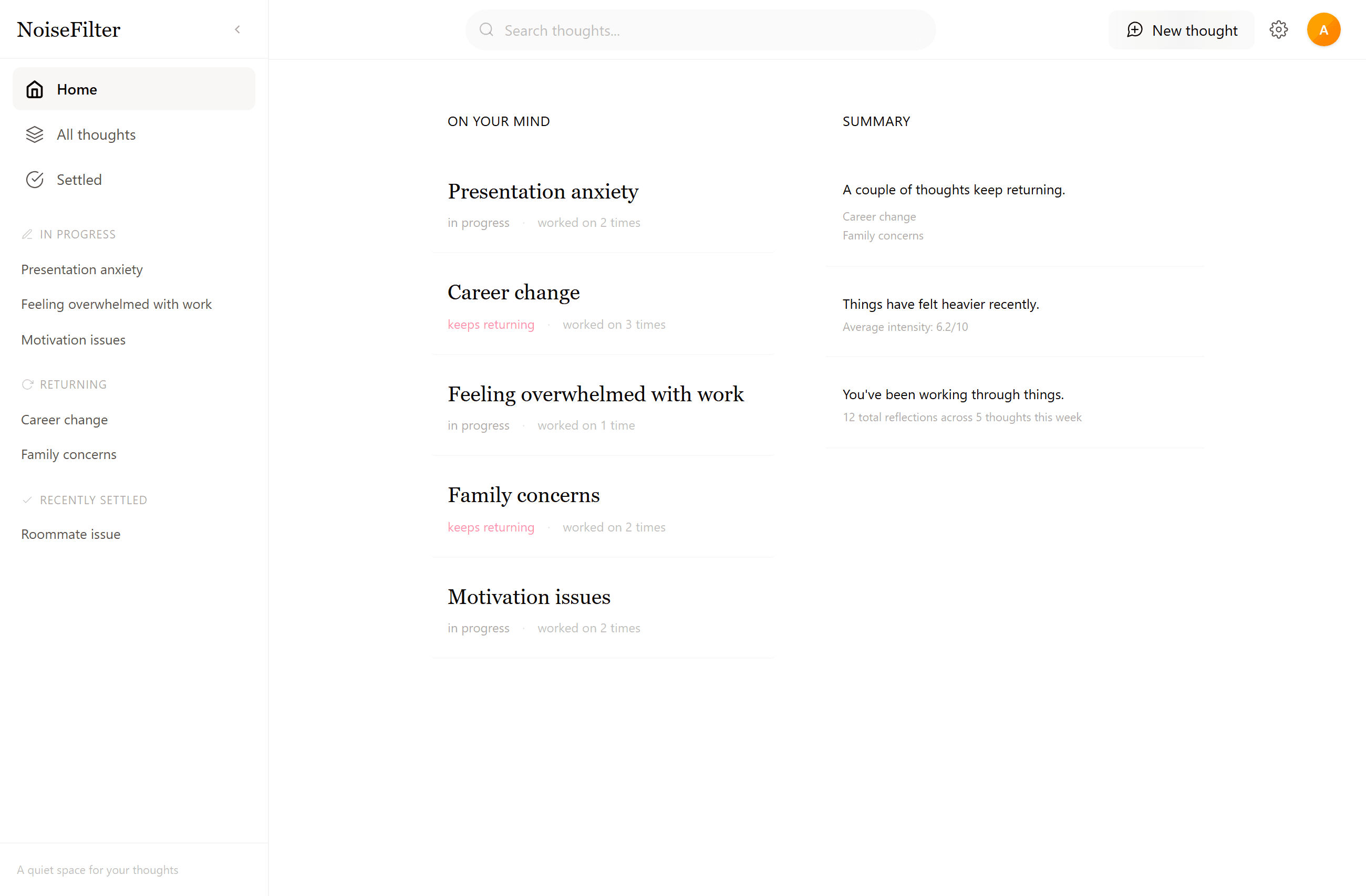
Task: Click the Settled checkmark icon
Action: coord(35,179)
